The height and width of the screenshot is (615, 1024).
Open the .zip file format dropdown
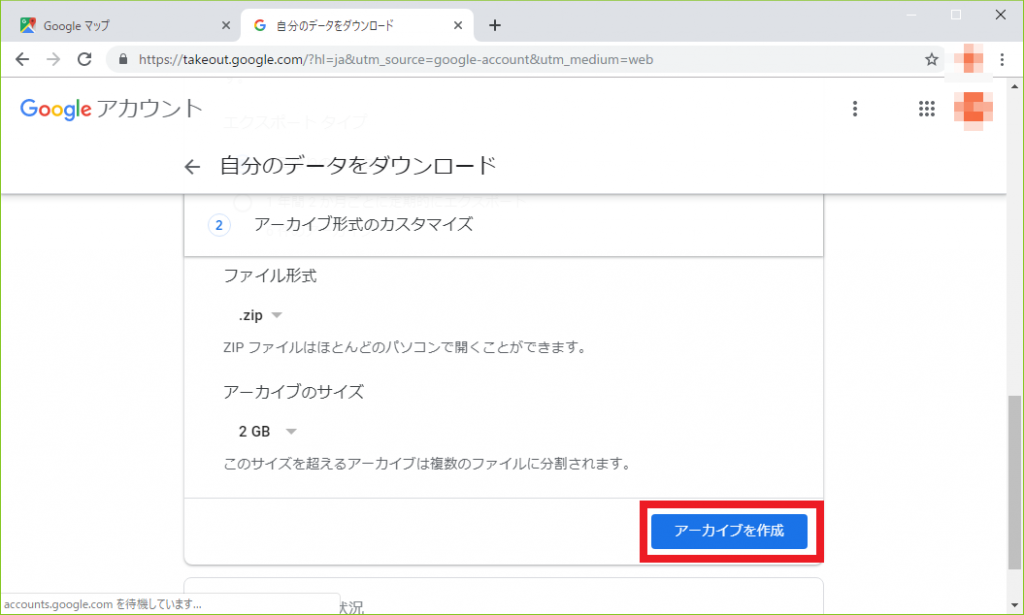tap(260, 315)
